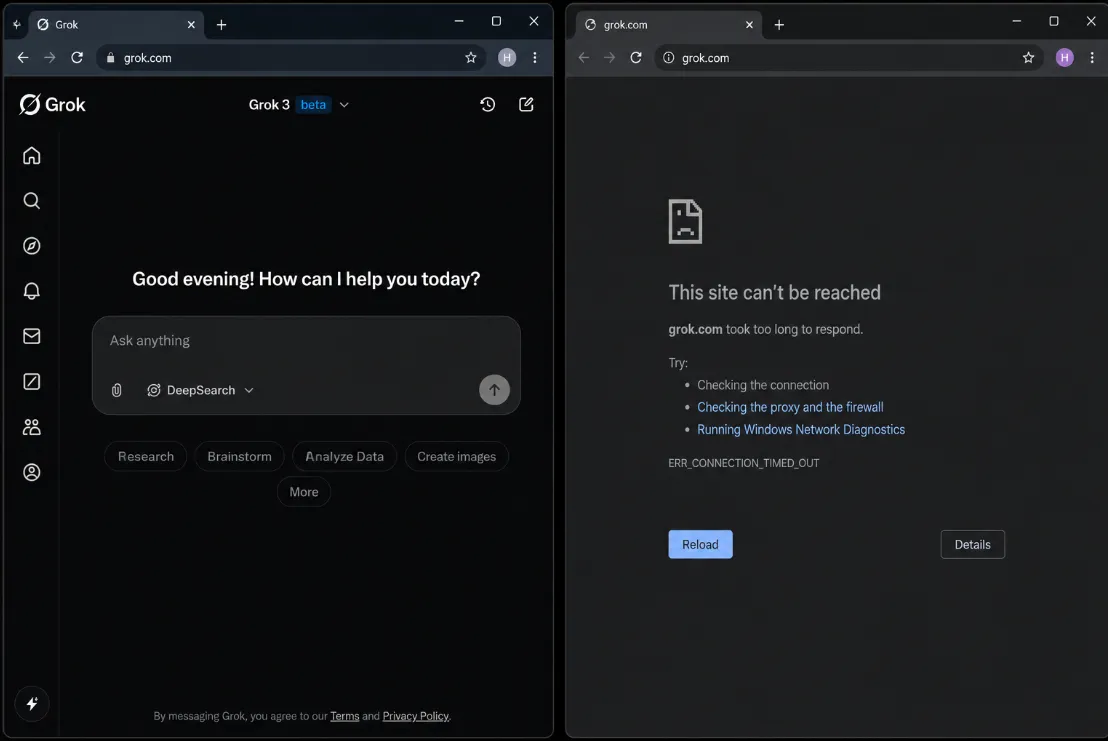
Task: Click the left window address bar
Action: pyautogui.click(x=291, y=58)
